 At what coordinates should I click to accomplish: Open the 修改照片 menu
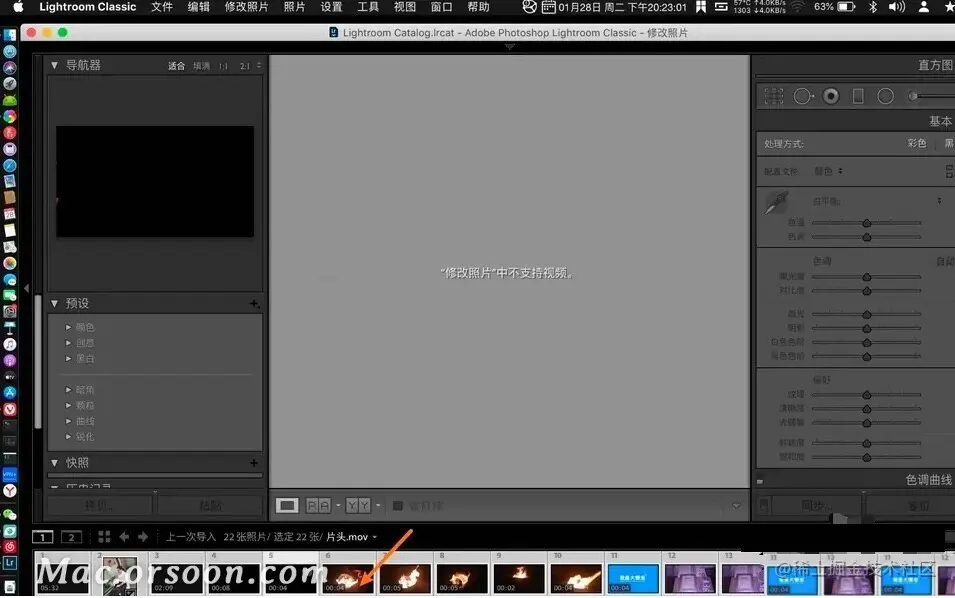[x=246, y=7]
